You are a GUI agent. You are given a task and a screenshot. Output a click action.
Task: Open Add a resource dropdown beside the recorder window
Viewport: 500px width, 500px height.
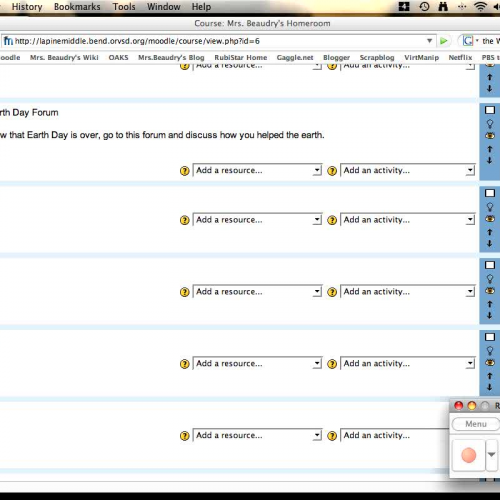[x=257, y=435]
